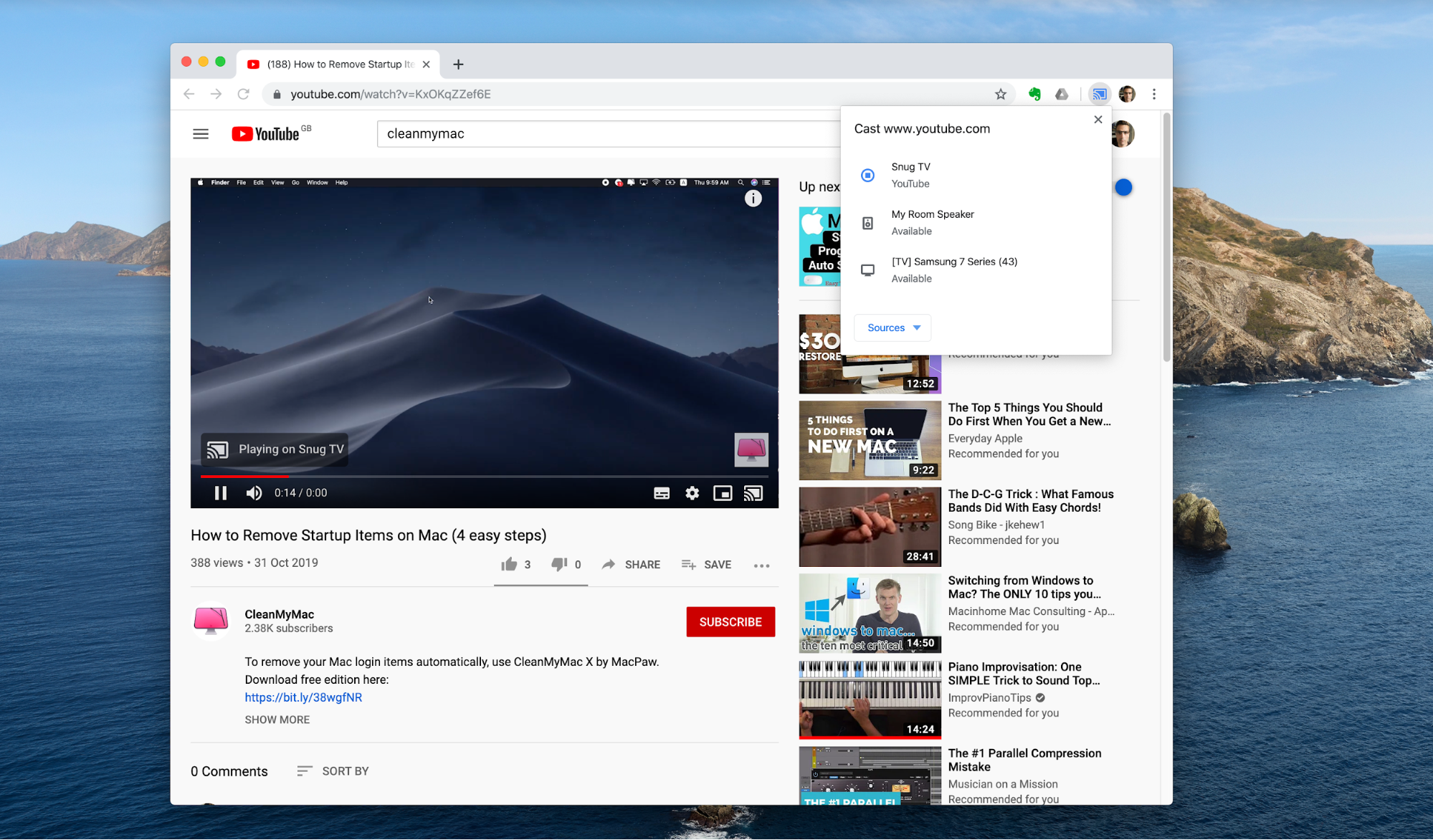This screenshot has width=1433, height=840.
Task: Click the bookmark/star icon in address bar
Action: [1001, 94]
